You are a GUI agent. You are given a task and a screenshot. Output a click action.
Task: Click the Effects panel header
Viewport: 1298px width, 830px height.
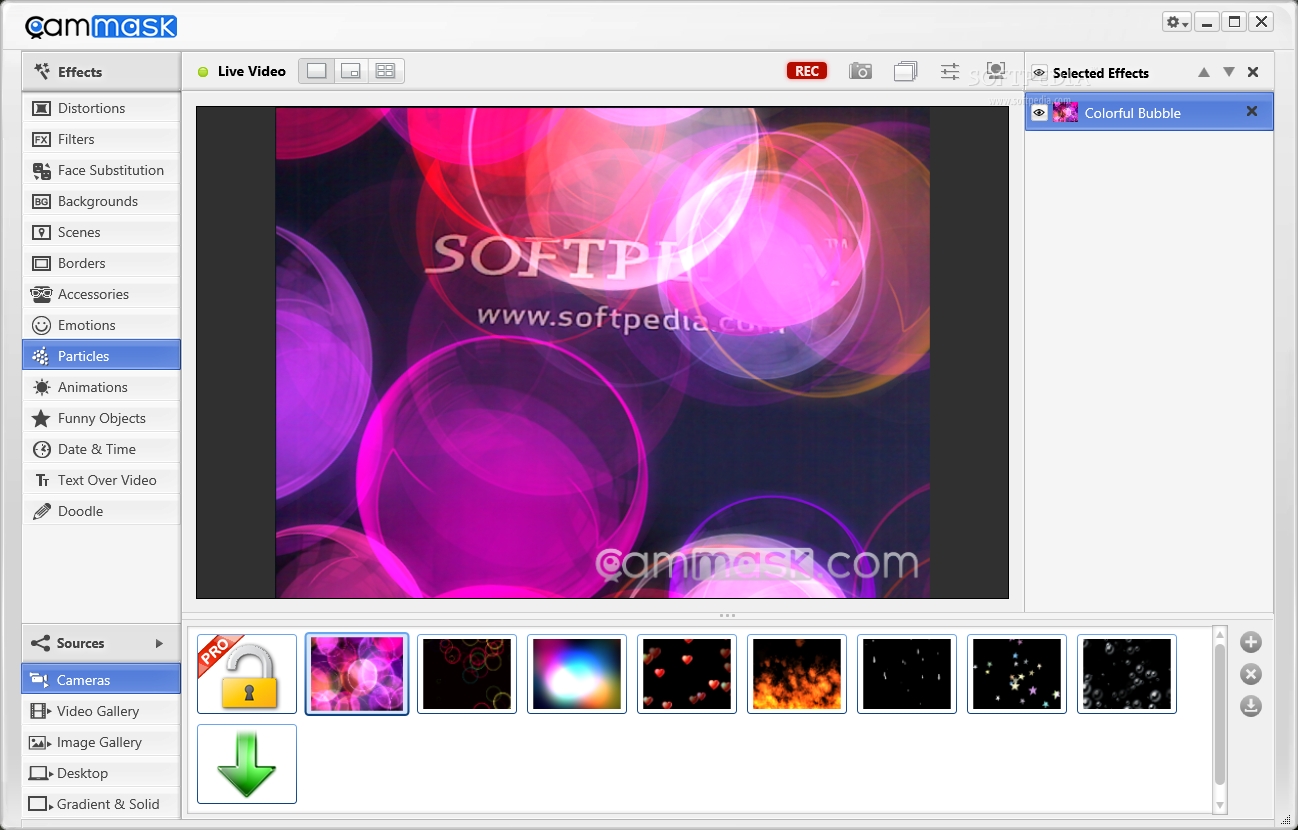(x=101, y=72)
